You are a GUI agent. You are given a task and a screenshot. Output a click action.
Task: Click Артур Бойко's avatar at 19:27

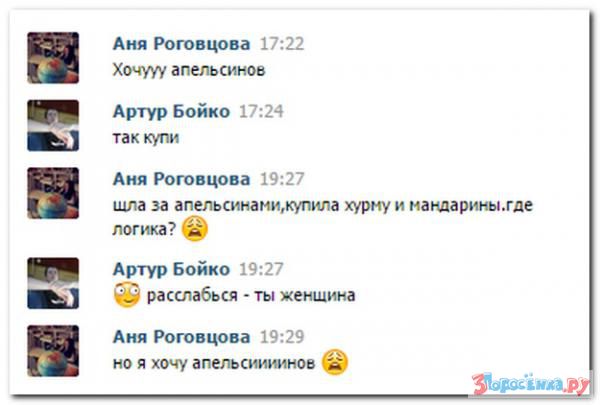[53, 283]
